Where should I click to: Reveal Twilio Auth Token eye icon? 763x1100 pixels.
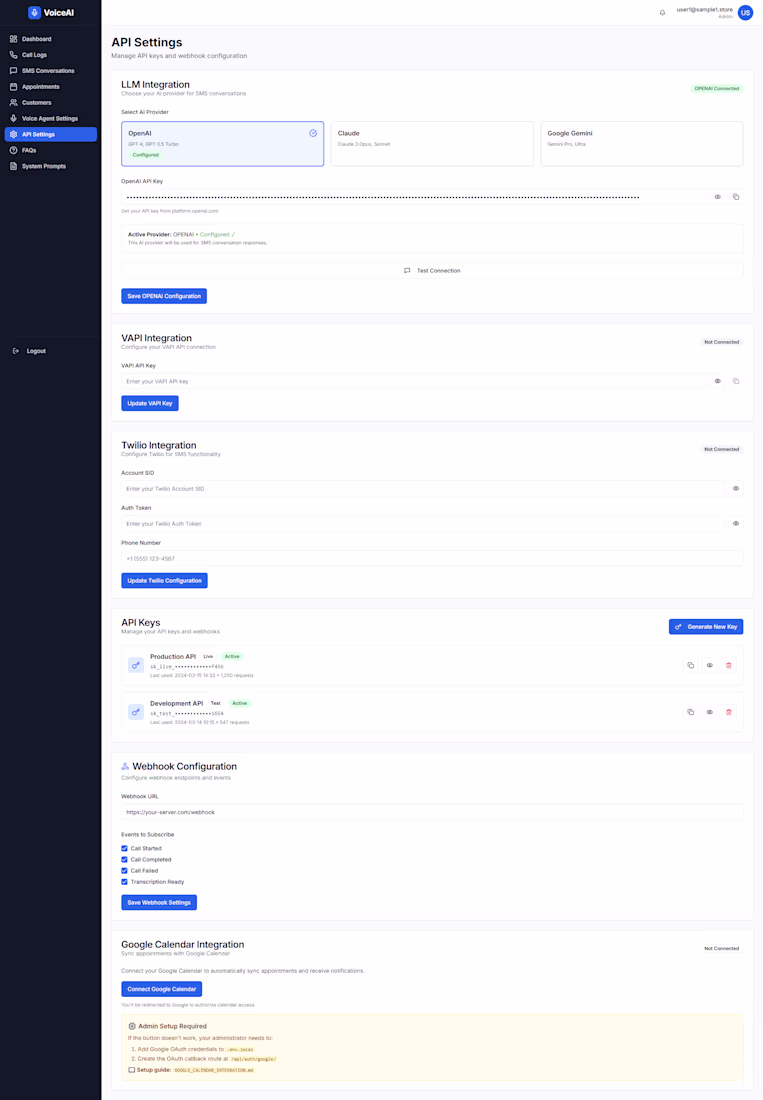[736, 524]
